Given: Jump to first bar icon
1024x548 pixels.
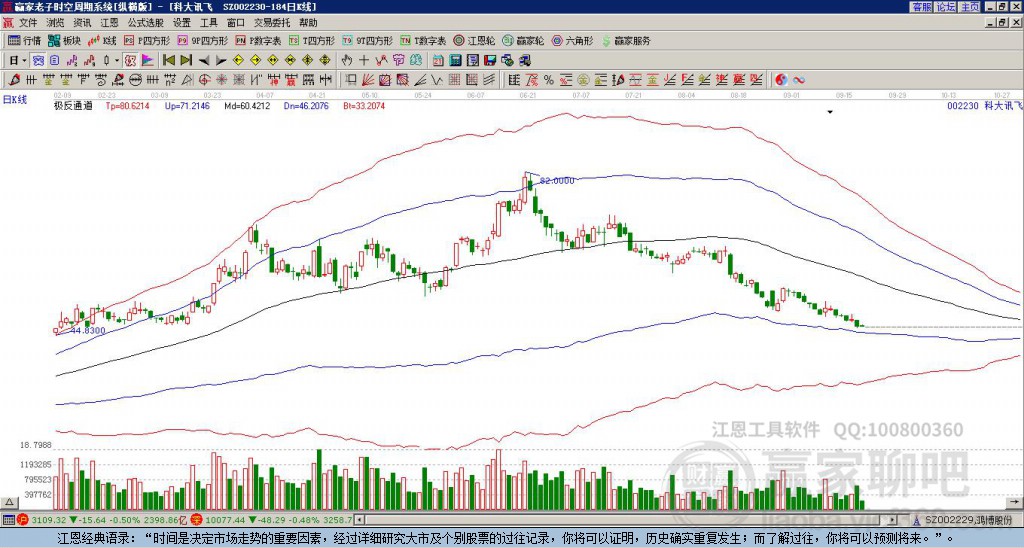Looking at the screenshot, I should [168, 61].
